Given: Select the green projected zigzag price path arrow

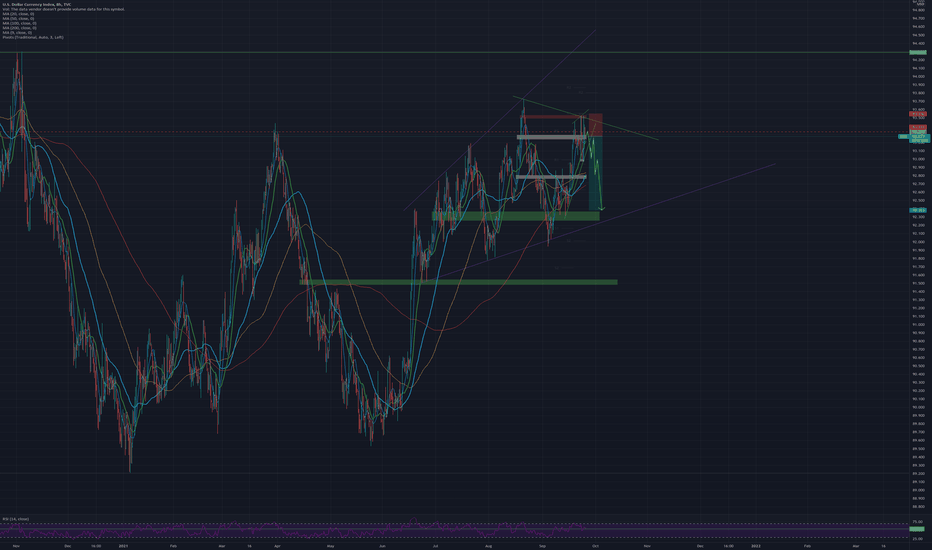Looking at the screenshot, I should [596, 172].
